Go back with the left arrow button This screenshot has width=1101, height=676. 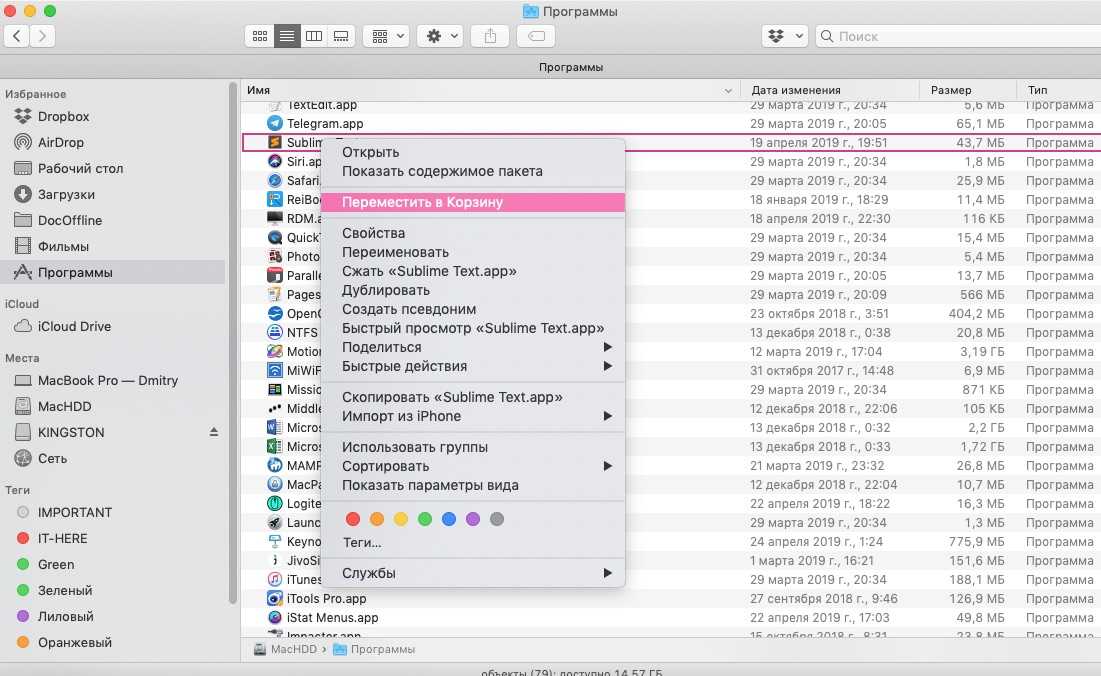point(17,36)
